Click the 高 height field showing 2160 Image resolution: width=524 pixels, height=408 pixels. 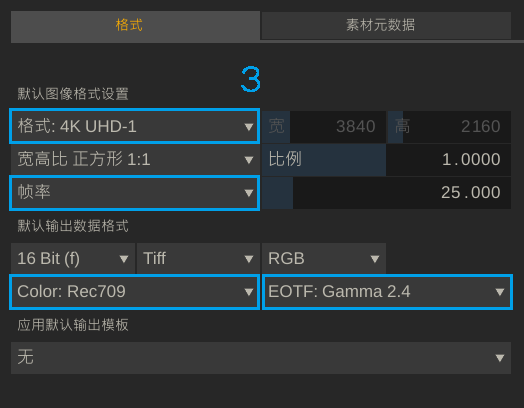449,127
